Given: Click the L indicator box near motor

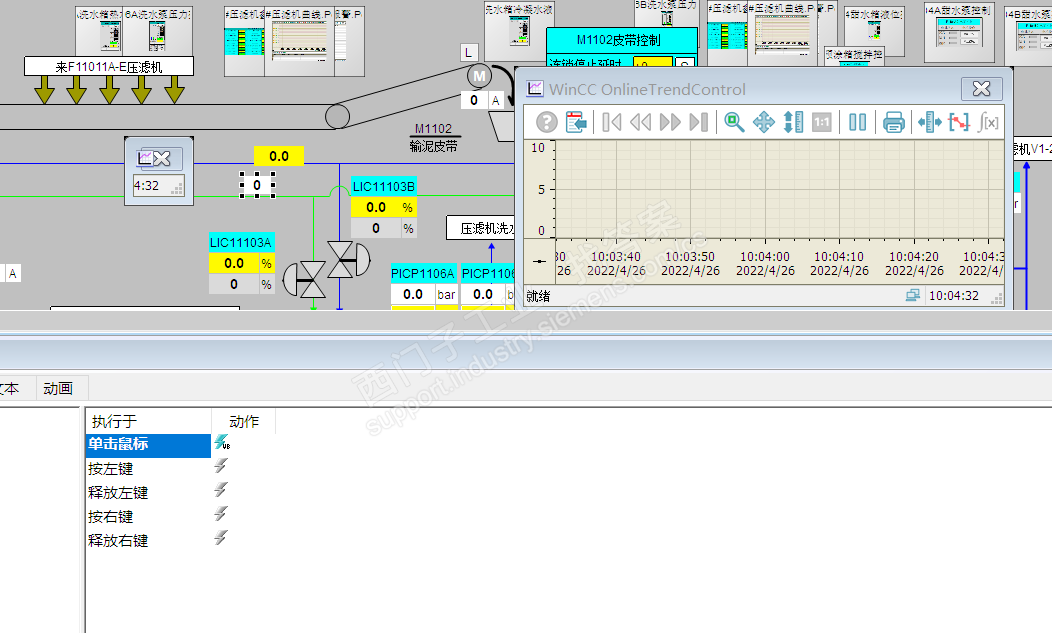Looking at the screenshot, I should tap(468, 52).
